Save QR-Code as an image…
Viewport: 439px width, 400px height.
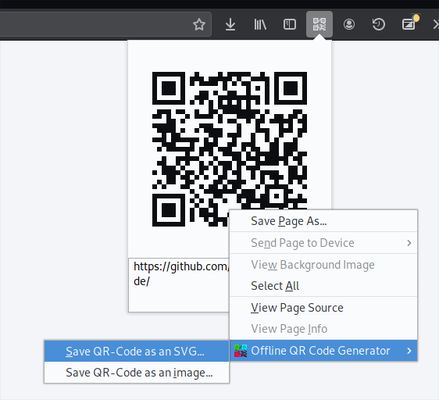[x=137, y=372]
